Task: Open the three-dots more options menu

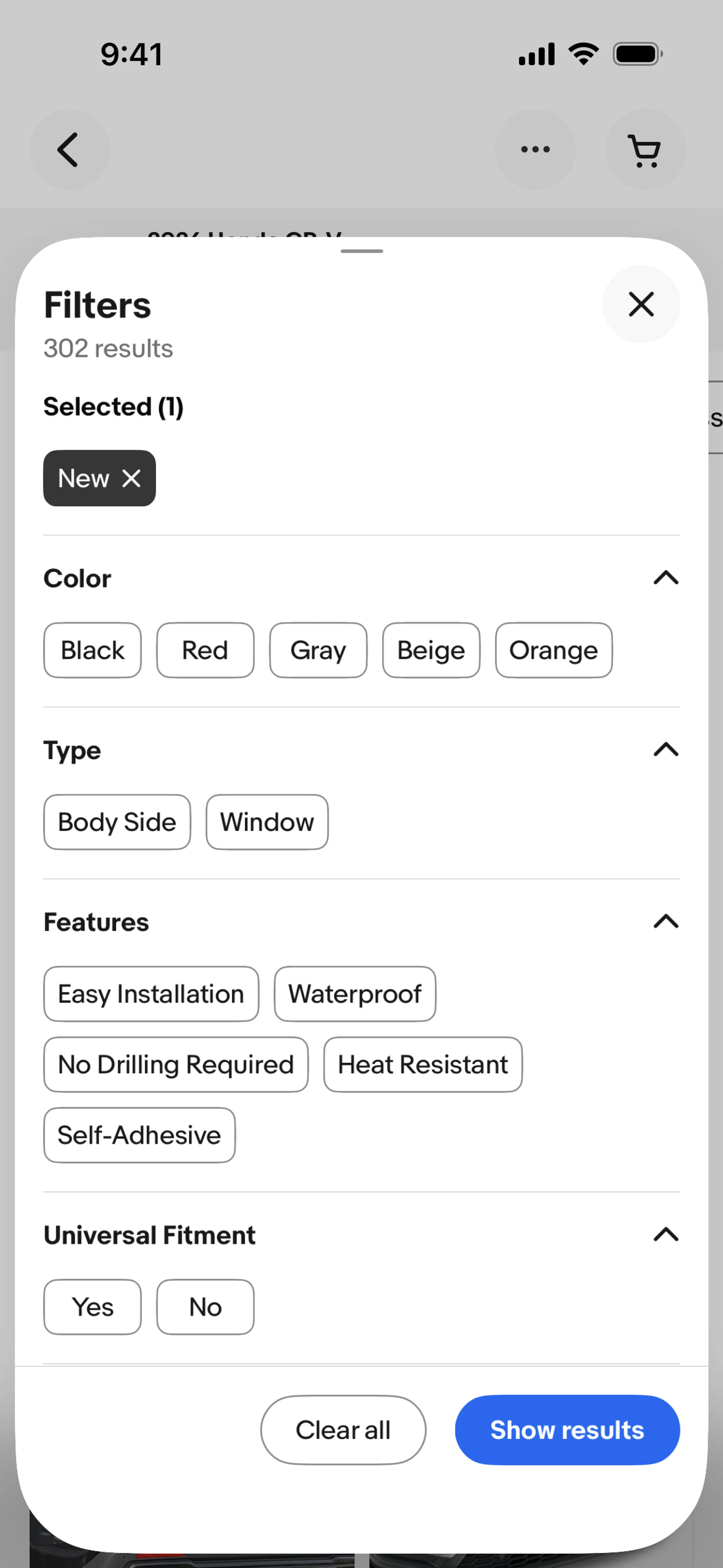Action: tap(535, 149)
